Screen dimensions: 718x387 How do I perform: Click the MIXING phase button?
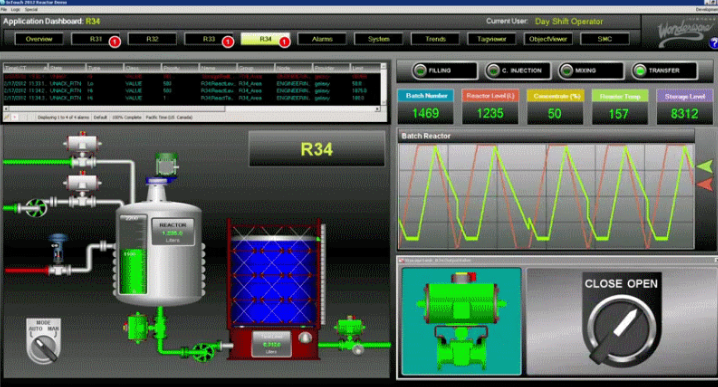click(x=591, y=71)
